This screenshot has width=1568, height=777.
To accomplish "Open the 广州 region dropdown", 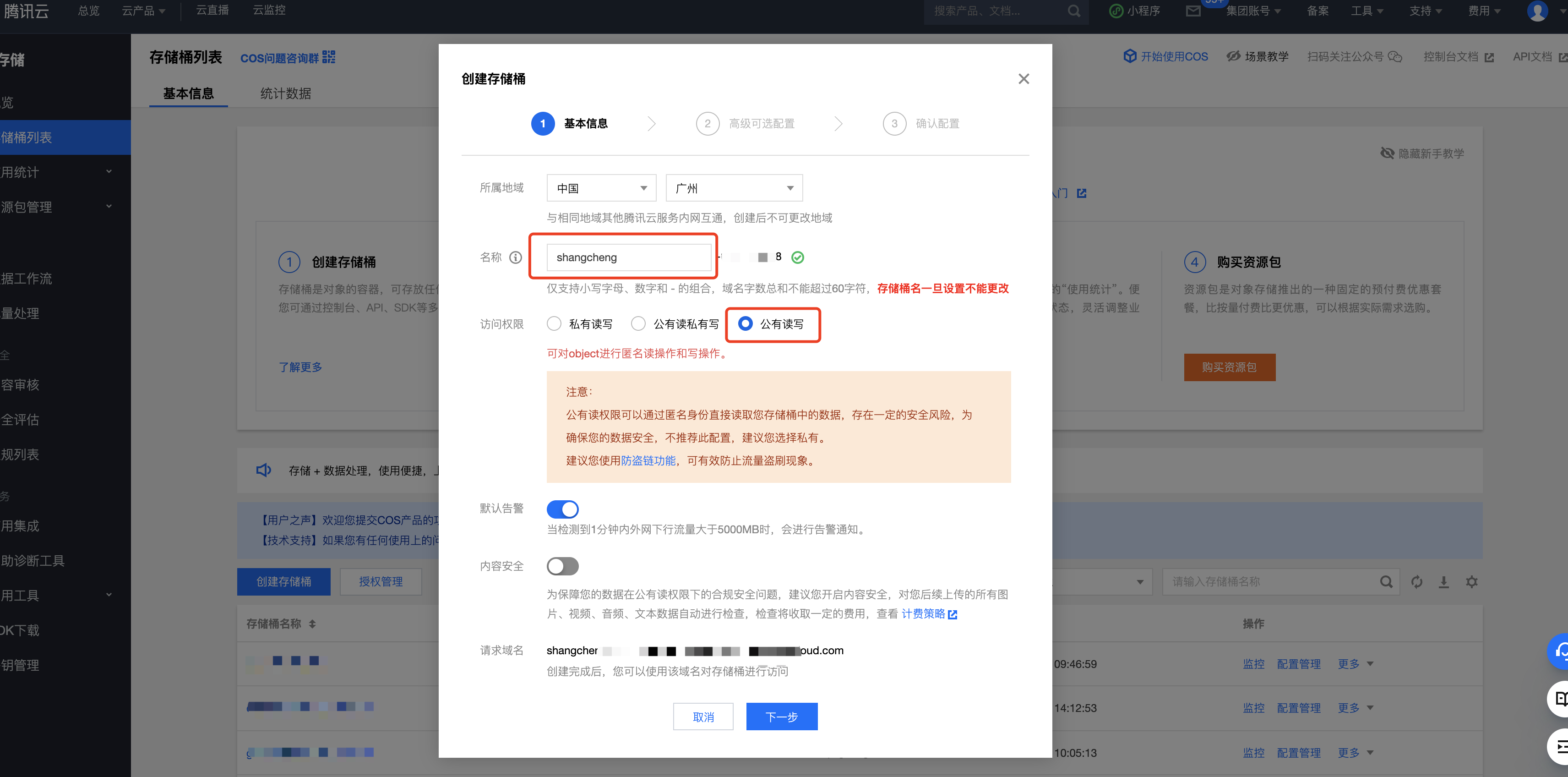I will pyautogui.click(x=734, y=188).
